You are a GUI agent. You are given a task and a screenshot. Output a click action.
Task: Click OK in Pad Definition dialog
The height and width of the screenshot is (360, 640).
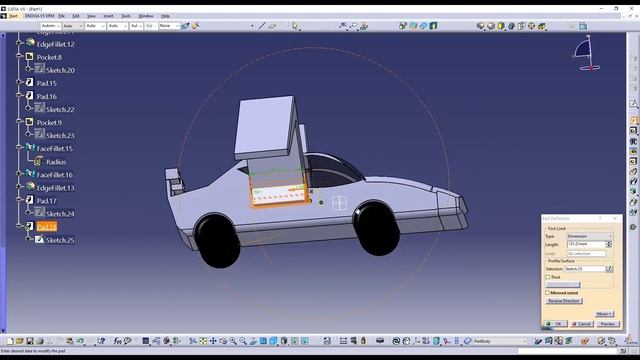pyautogui.click(x=556, y=324)
